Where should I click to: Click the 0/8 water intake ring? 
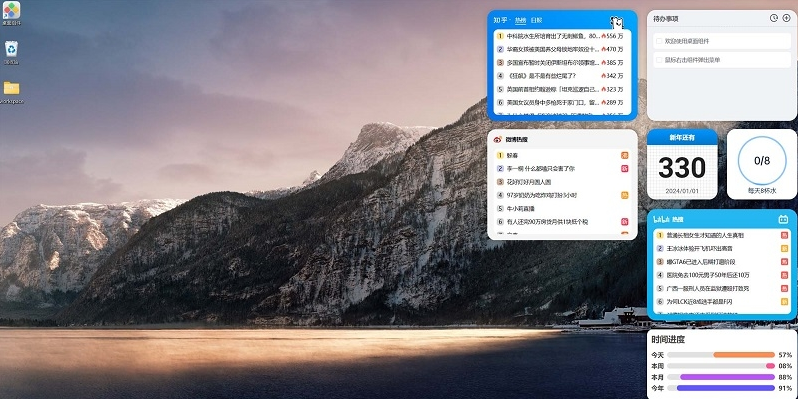(x=762, y=161)
